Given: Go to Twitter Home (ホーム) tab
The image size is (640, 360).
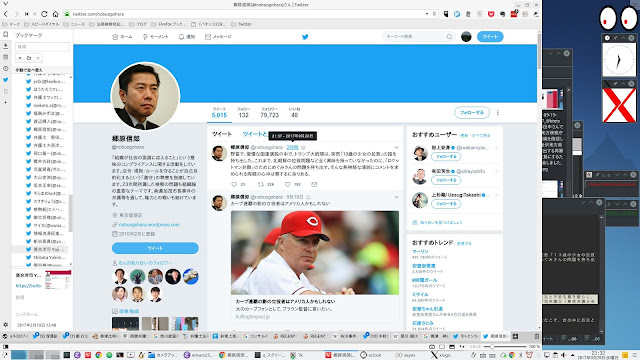Looking at the screenshot, I should point(122,37).
